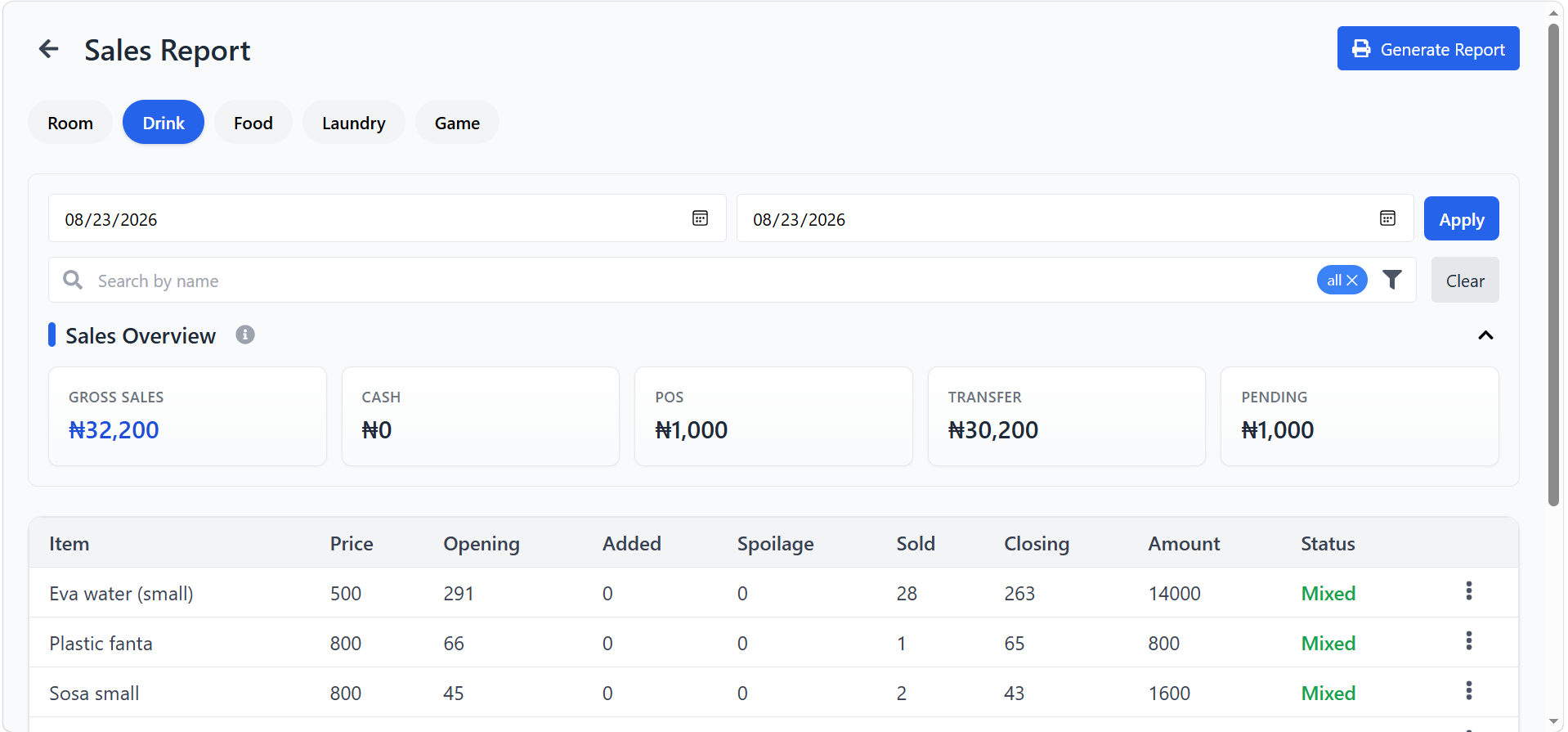Click the search magnifier icon
Screen dimensions: 1568x732
(73, 280)
